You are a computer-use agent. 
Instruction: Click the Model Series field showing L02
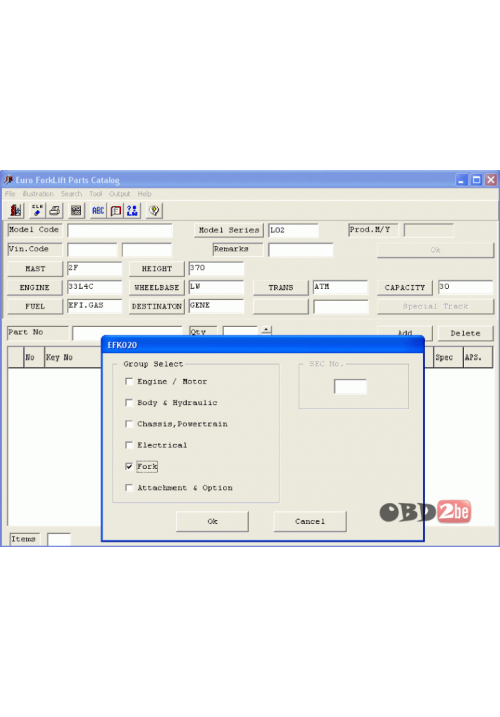293,230
